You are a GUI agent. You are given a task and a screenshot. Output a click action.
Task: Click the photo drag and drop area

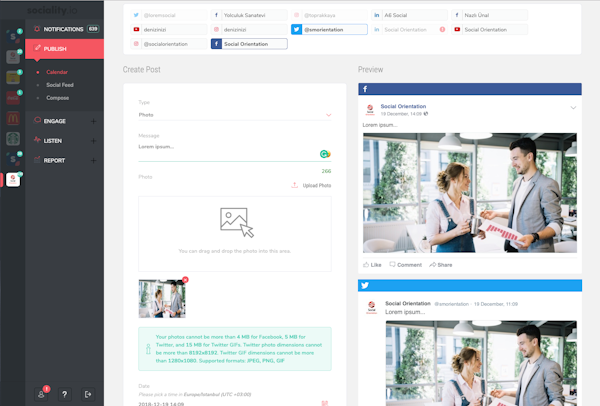pyautogui.click(x=235, y=234)
